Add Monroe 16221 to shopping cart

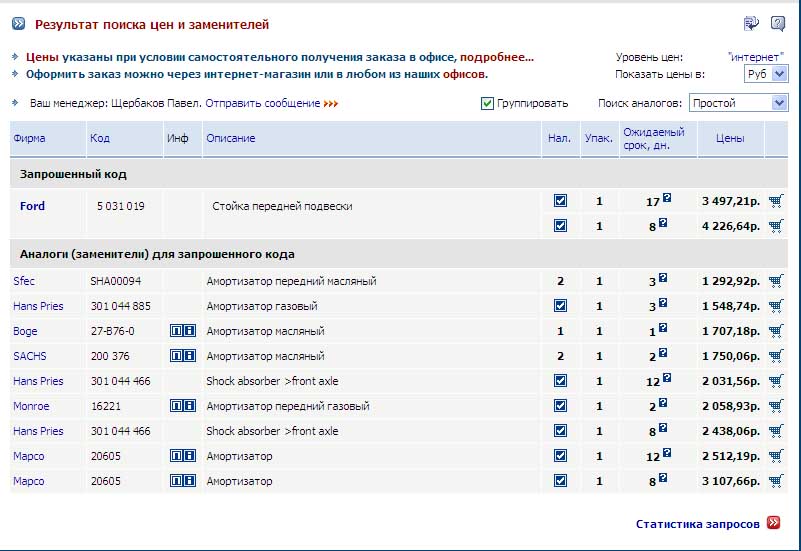click(776, 406)
